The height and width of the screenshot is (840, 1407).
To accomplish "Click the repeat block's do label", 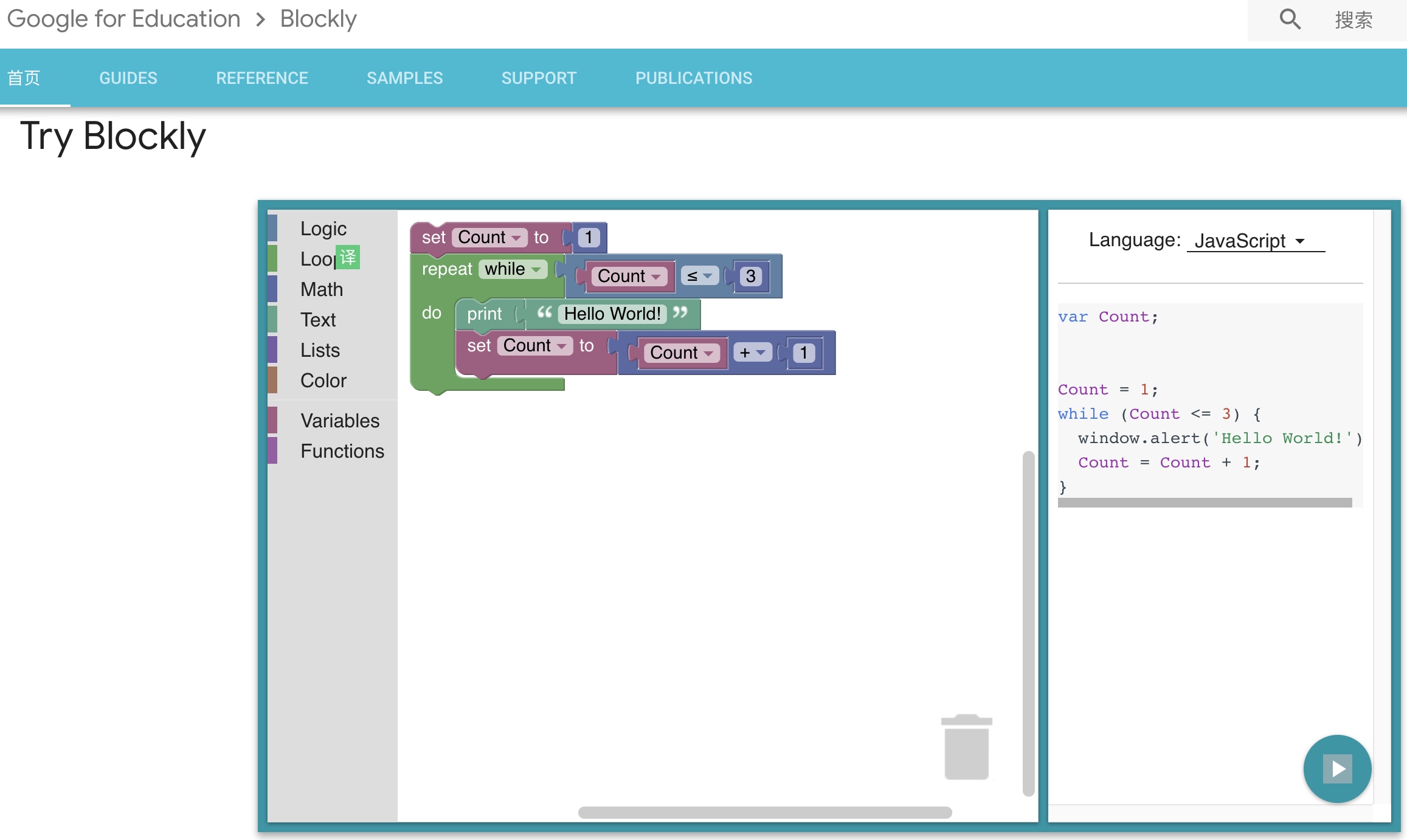I will click(431, 312).
